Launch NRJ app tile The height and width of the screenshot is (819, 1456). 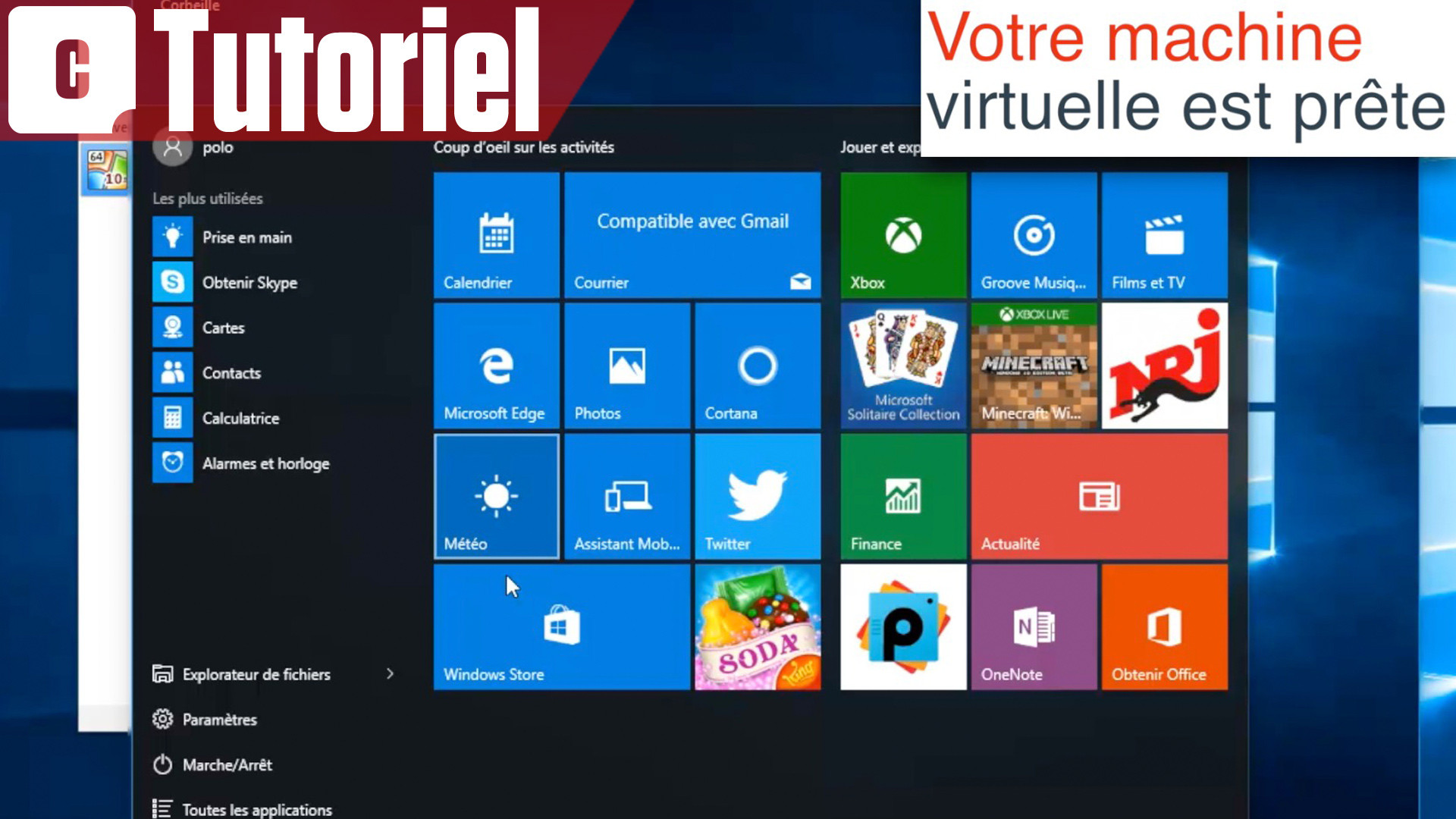point(1162,364)
